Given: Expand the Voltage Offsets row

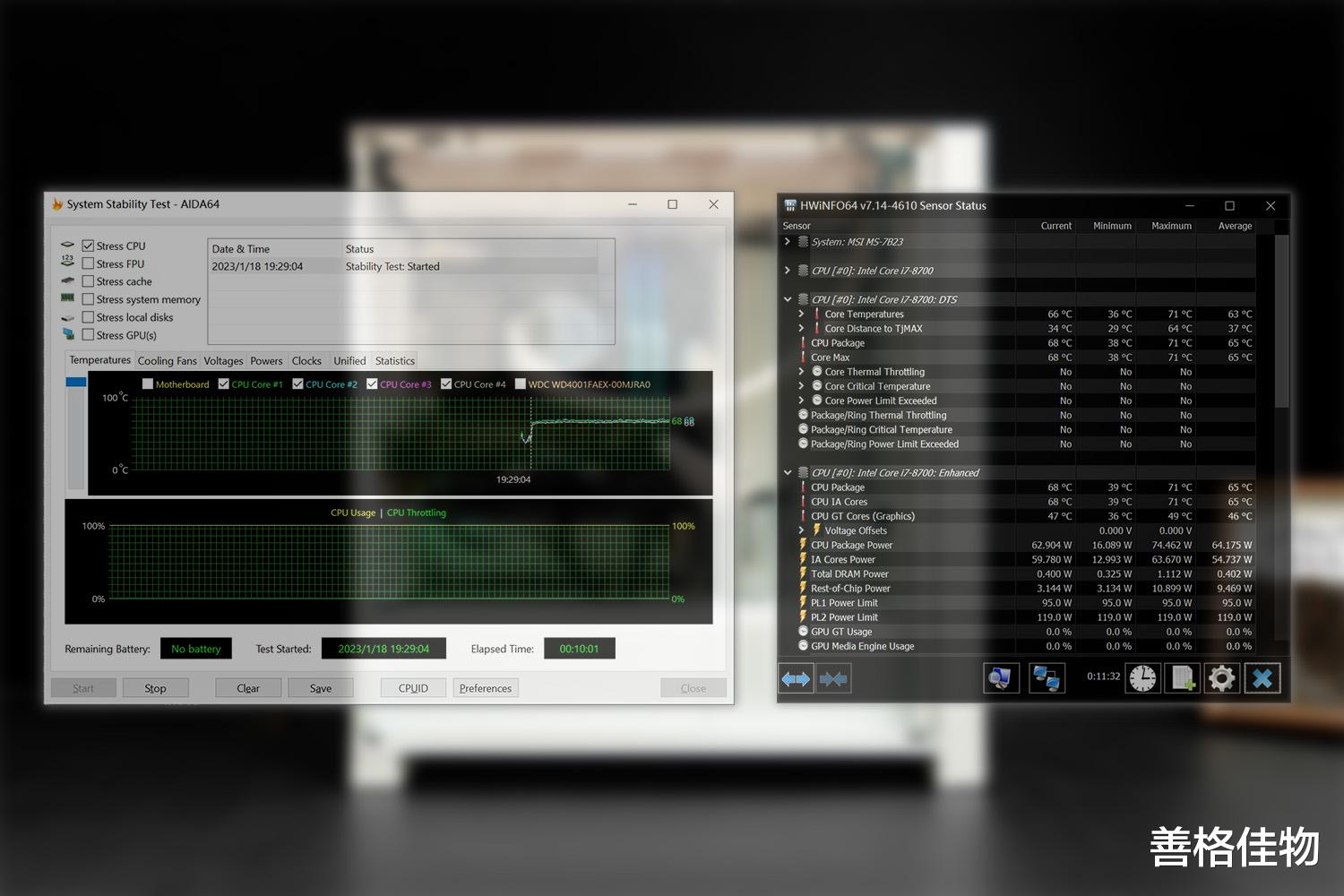Looking at the screenshot, I should [801, 530].
